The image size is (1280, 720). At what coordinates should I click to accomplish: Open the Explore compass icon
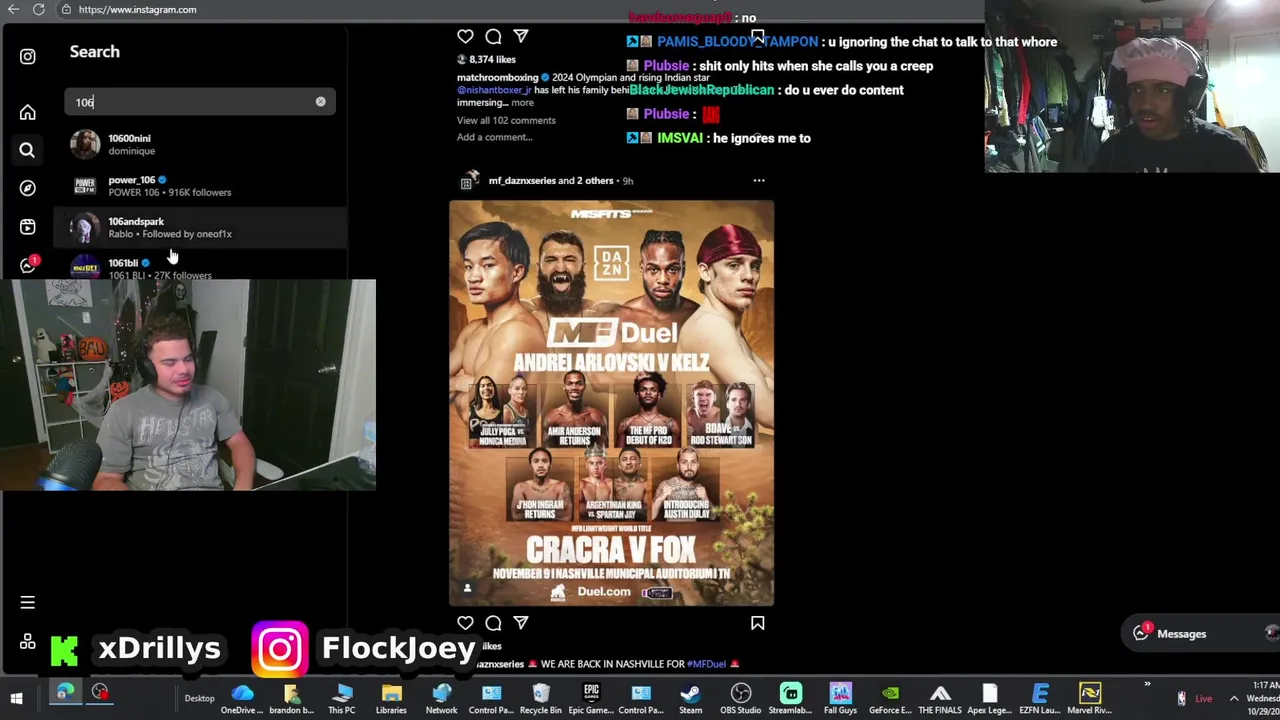coord(27,188)
